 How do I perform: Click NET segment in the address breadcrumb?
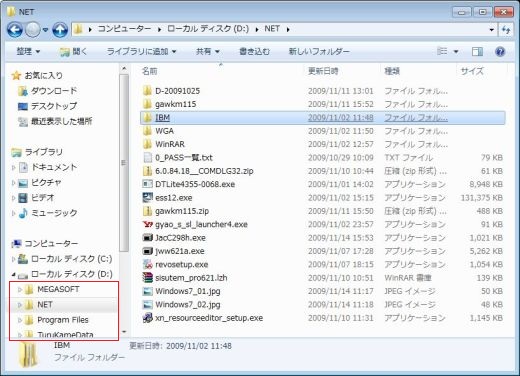(x=272, y=29)
